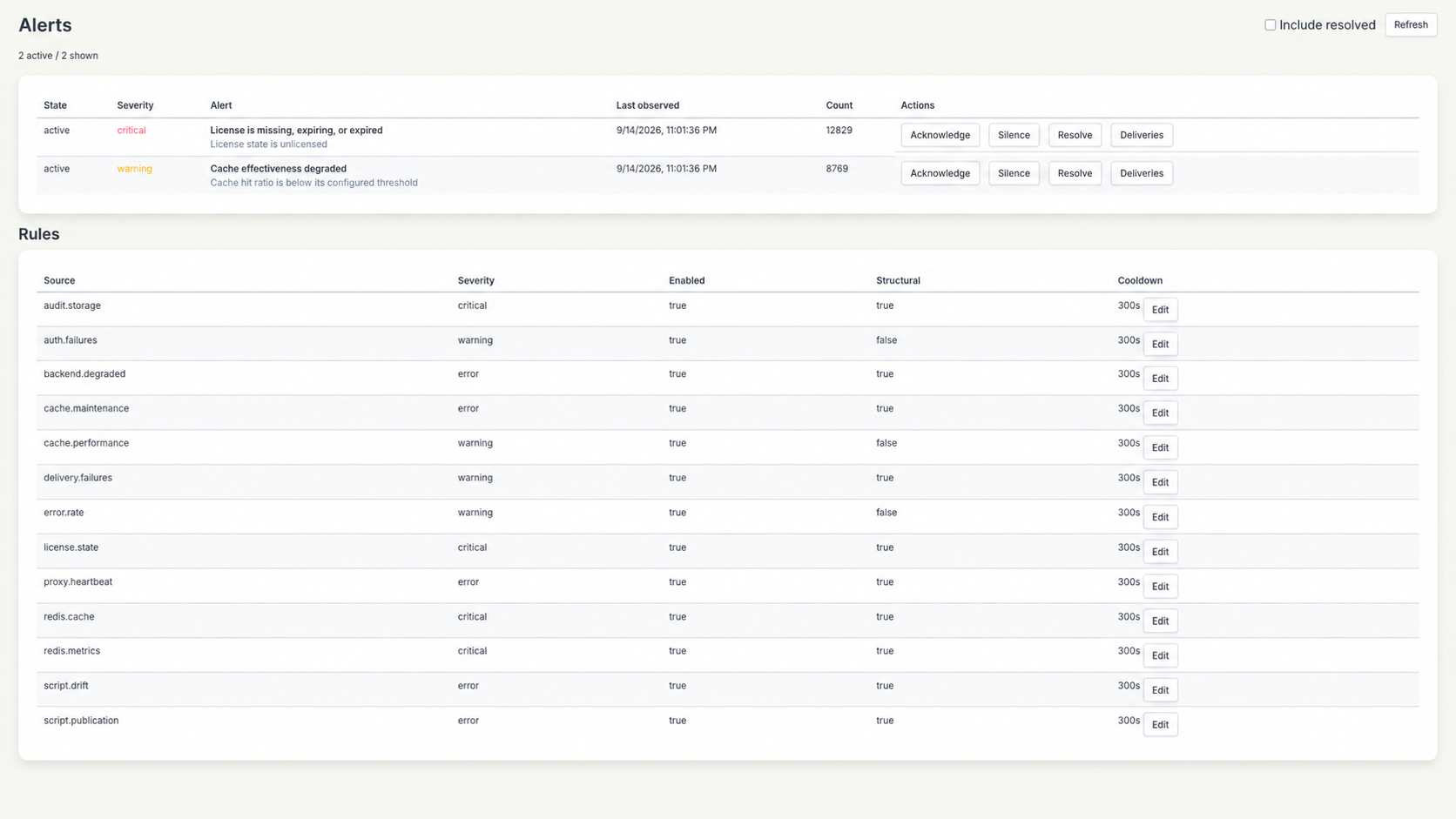Select the 'License is missing, expiring, or expired' title
This screenshot has width=1456, height=819.
pyautogui.click(x=296, y=131)
